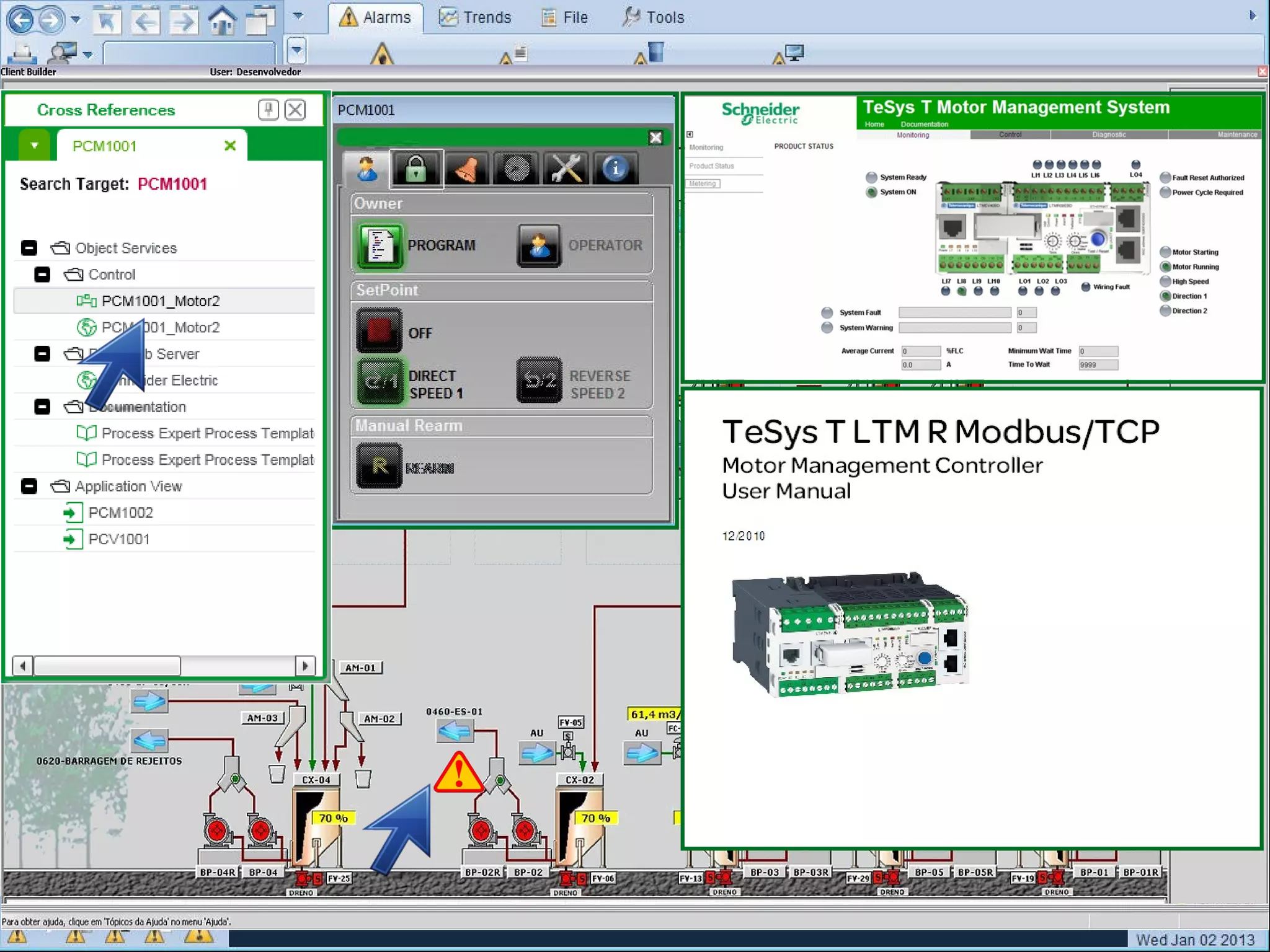Screen dimensions: 1270x952
Task: Open the alarm bell tab in PCM1001
Action: point(466,169)
